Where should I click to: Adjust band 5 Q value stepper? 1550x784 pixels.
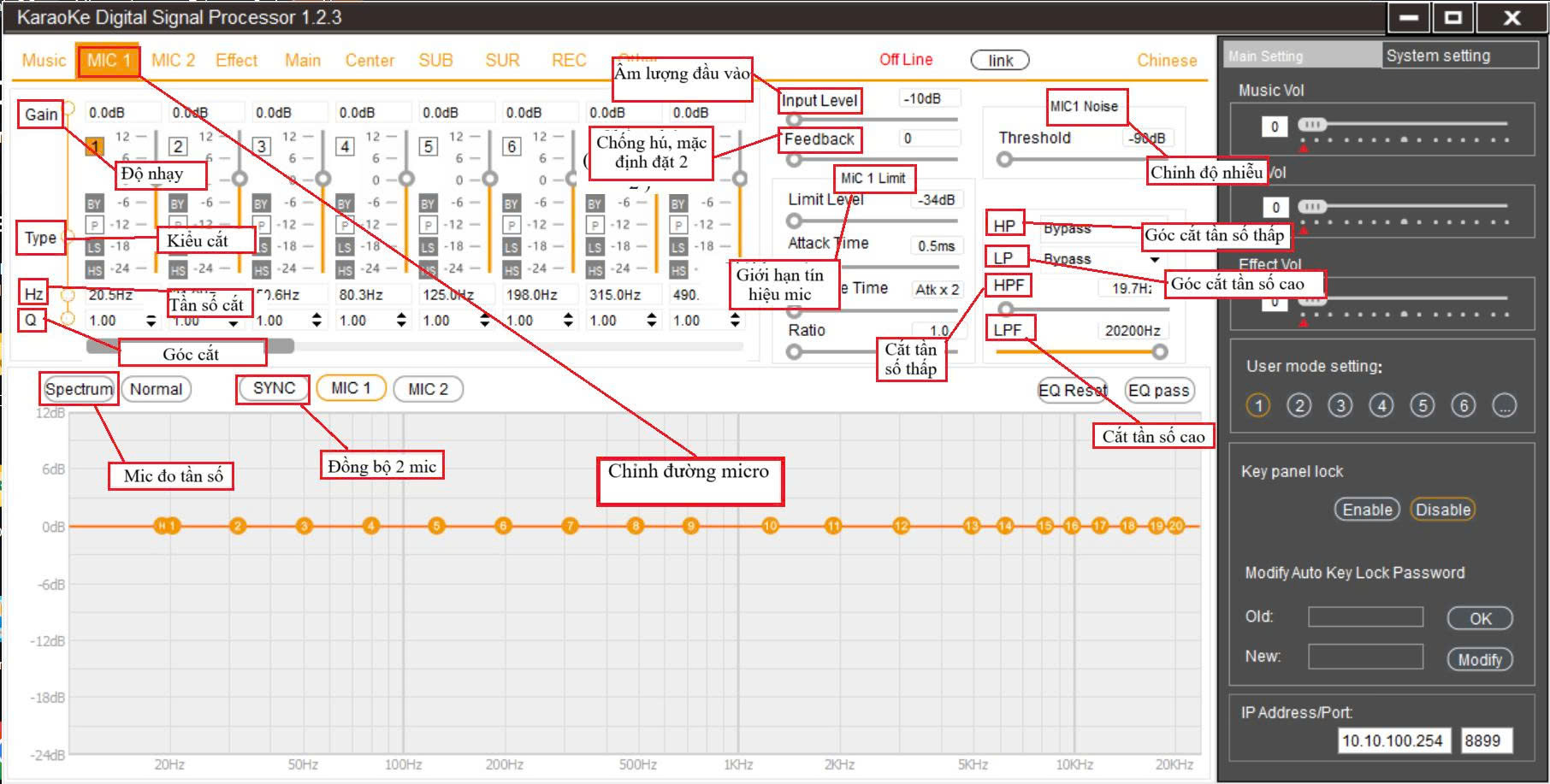(485, 321)
